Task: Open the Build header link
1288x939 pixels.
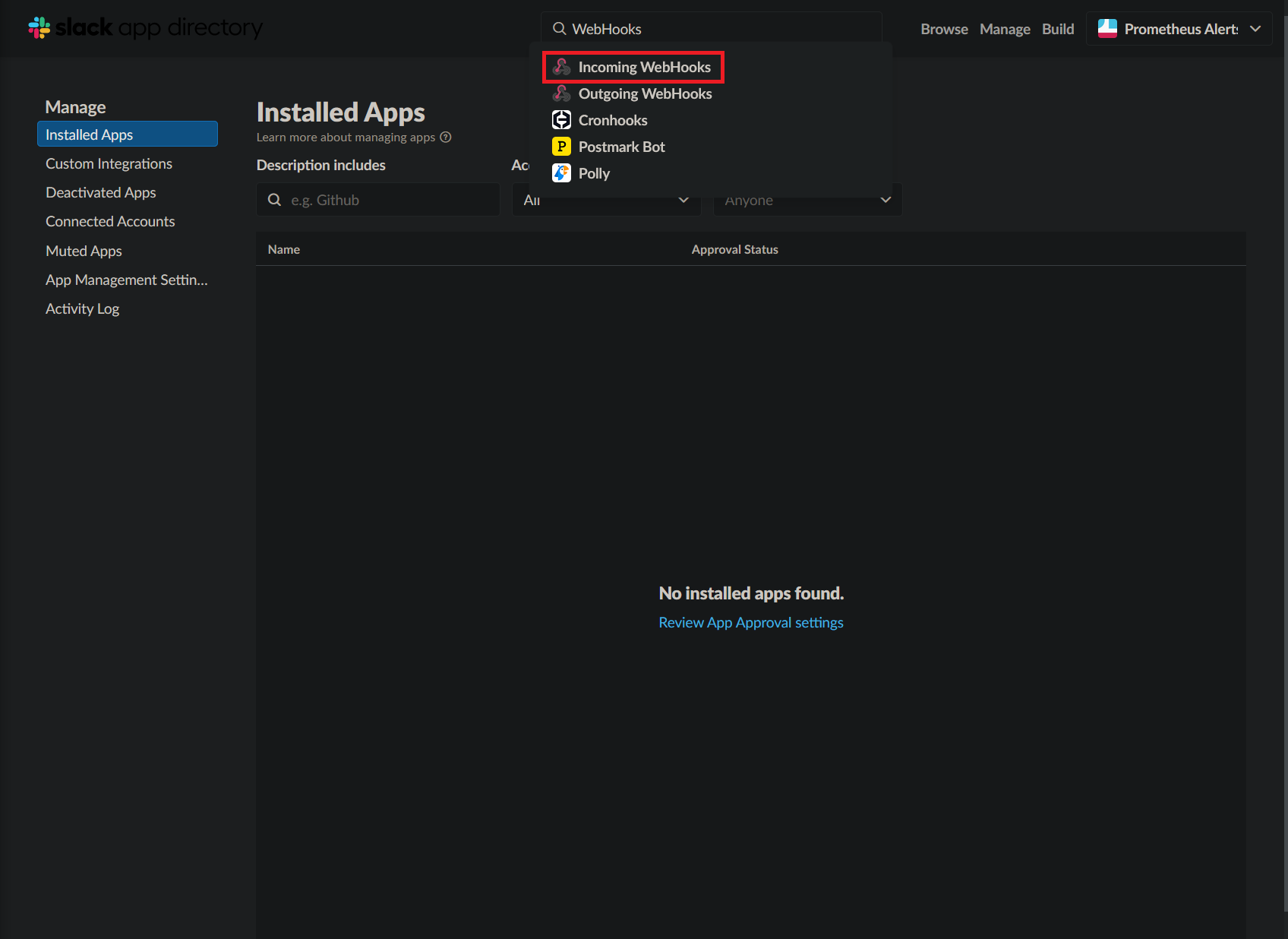Action: pyautogui.click(x=1058, y=29)
